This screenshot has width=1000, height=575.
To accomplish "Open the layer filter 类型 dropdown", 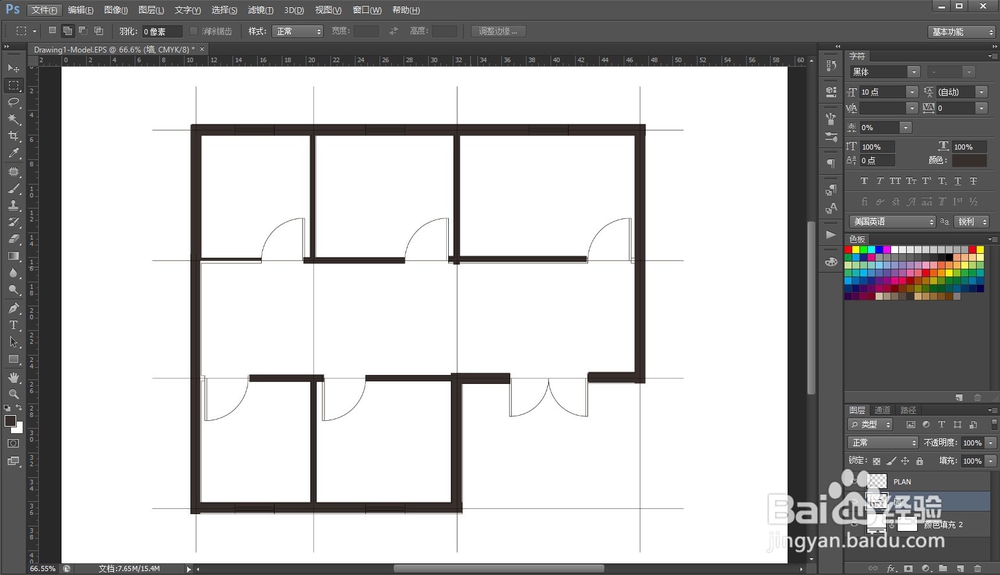I will click(x=870, y=425).
